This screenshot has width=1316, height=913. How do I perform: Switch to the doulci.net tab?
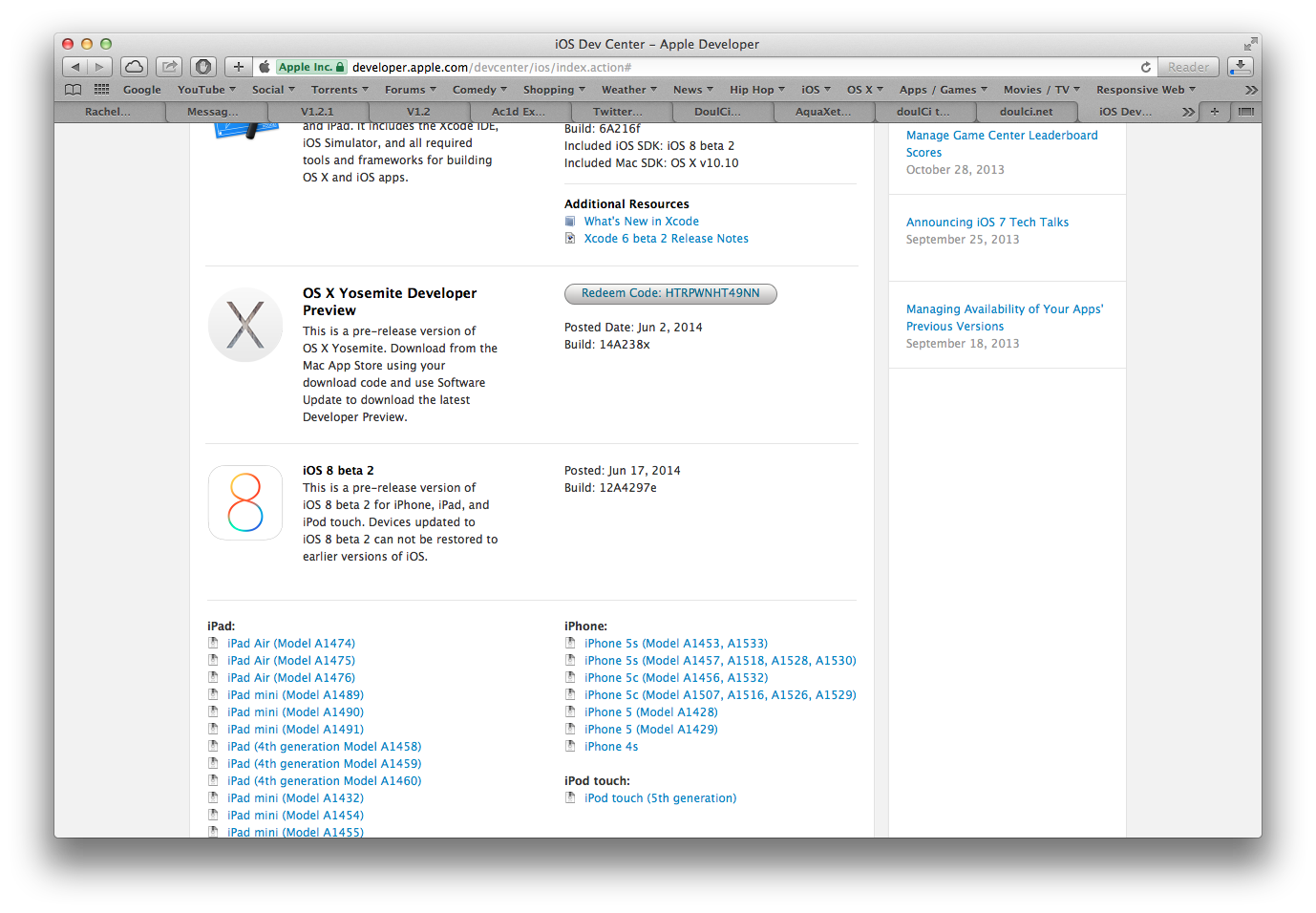1026,112
